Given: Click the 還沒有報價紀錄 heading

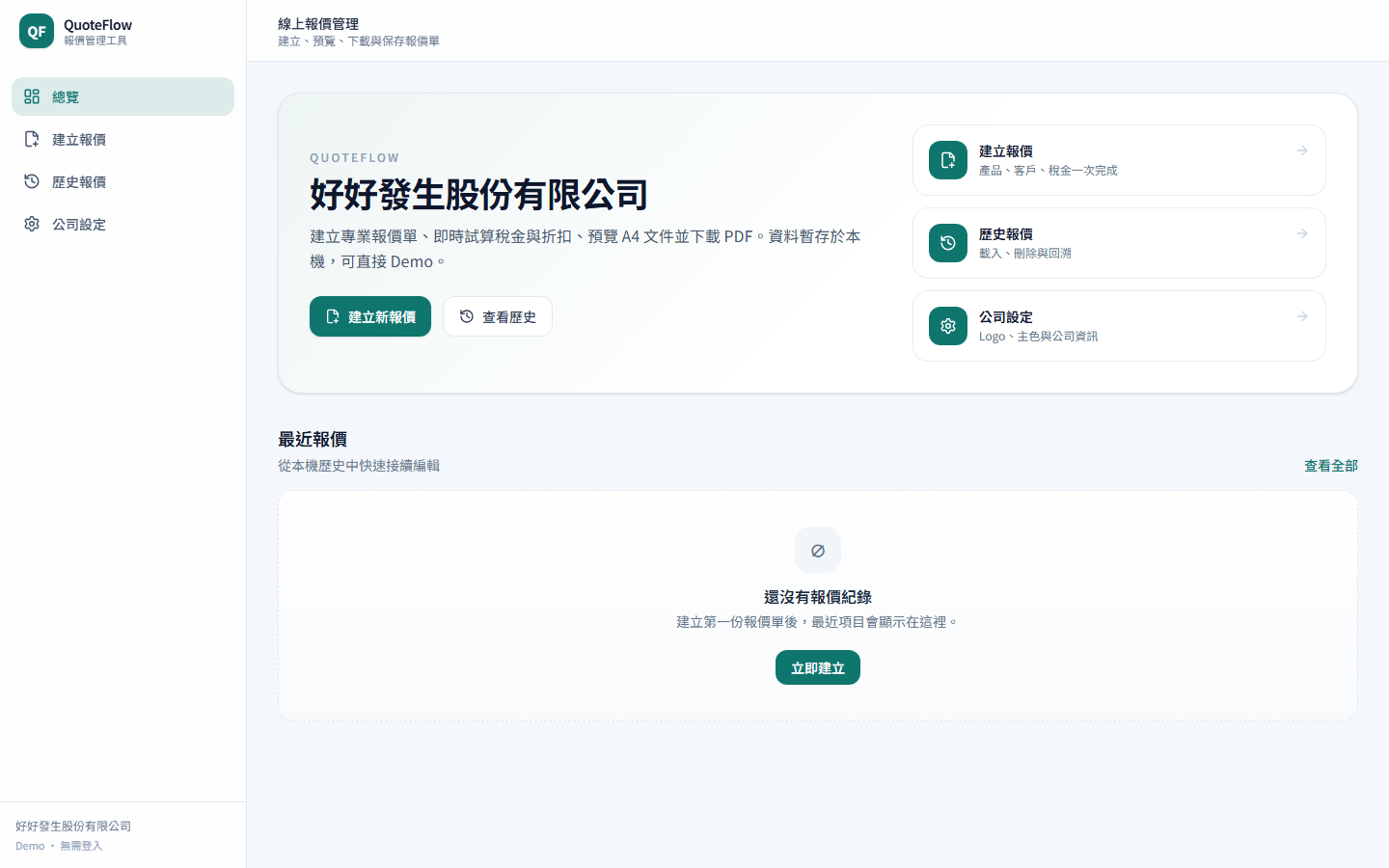Looking at the screenshot, I should [818, 597].
